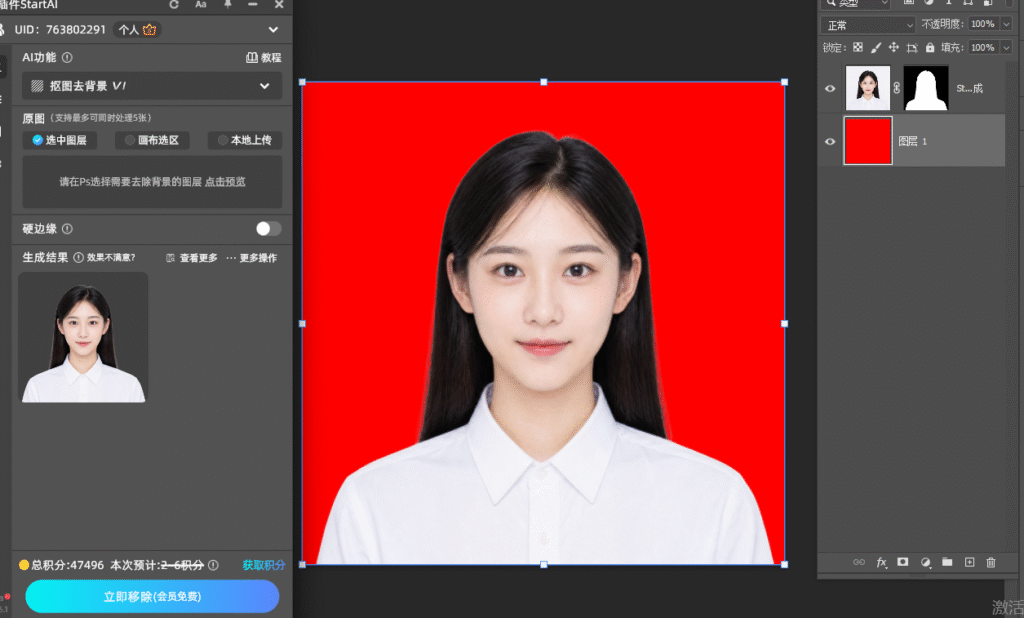Viewport: 1024px width, 618px height.
Task: Open the fx layer style menu
Action: pyautogui.click(x=881, y=562)
